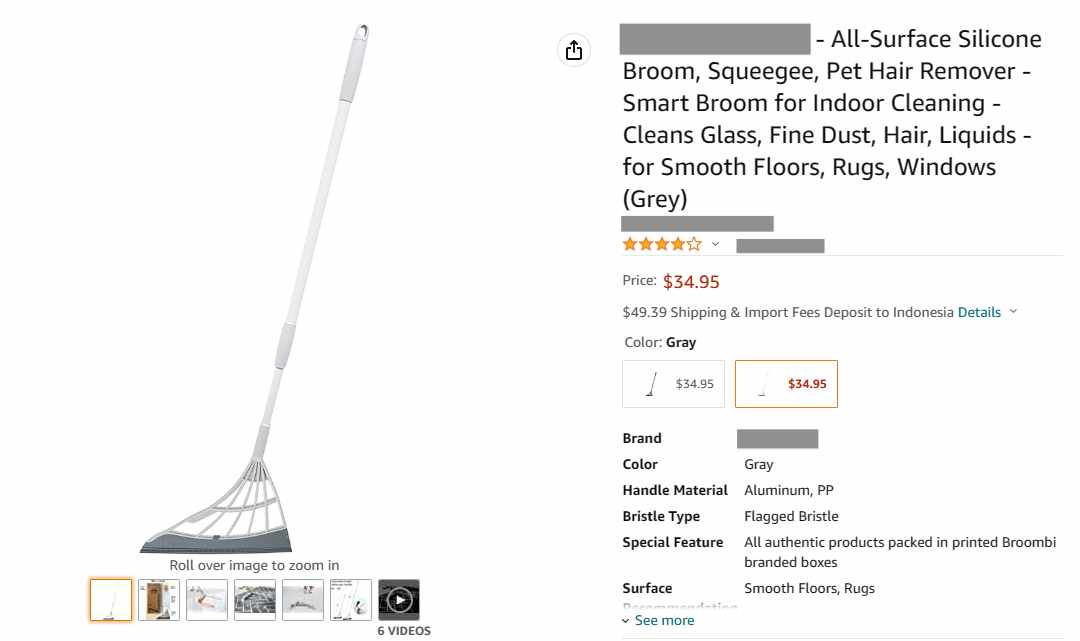
Task: Select the first broom color option
Action: 674,384
